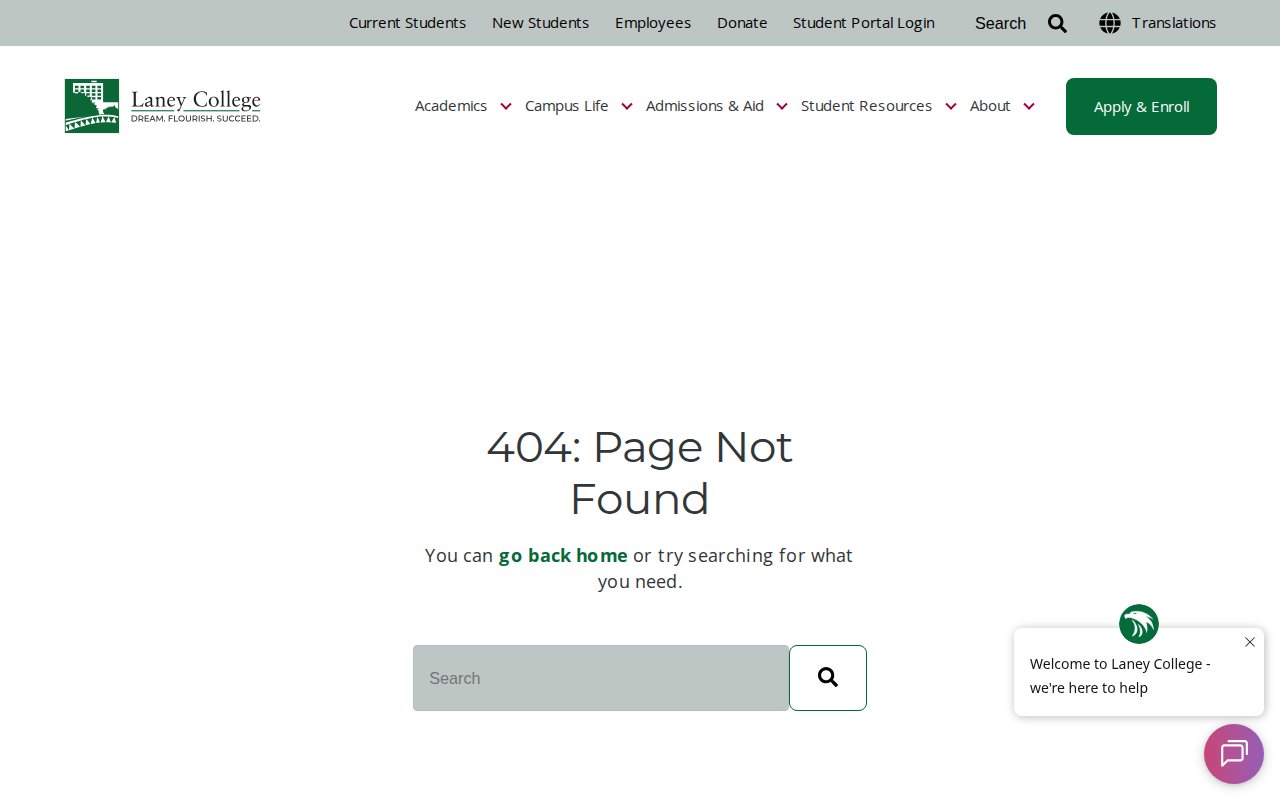The height and width of the screenshot is (800, 1280).
Task: Expand the Student Resources chevron
Action: [x=951, y=106]
